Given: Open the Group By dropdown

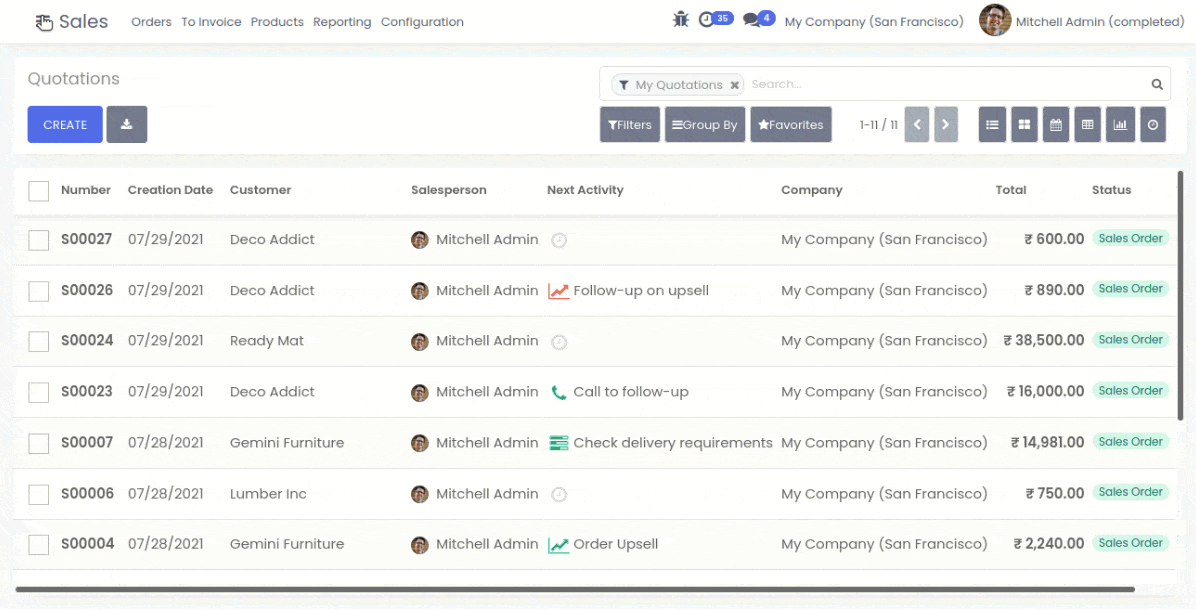Looking at the screenshot, I should 705,125.
